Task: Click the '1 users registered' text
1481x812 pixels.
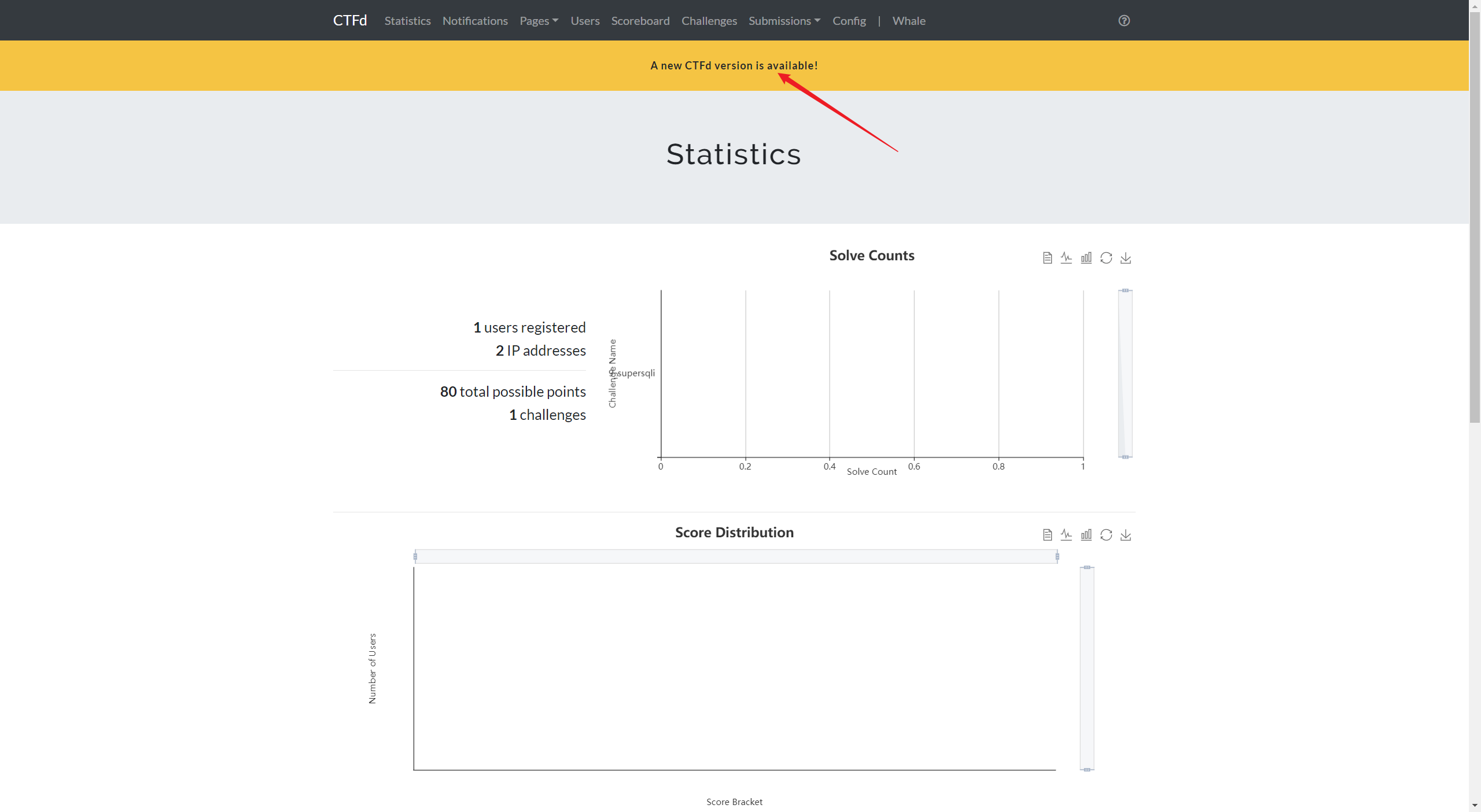Action: click(529, 327)
